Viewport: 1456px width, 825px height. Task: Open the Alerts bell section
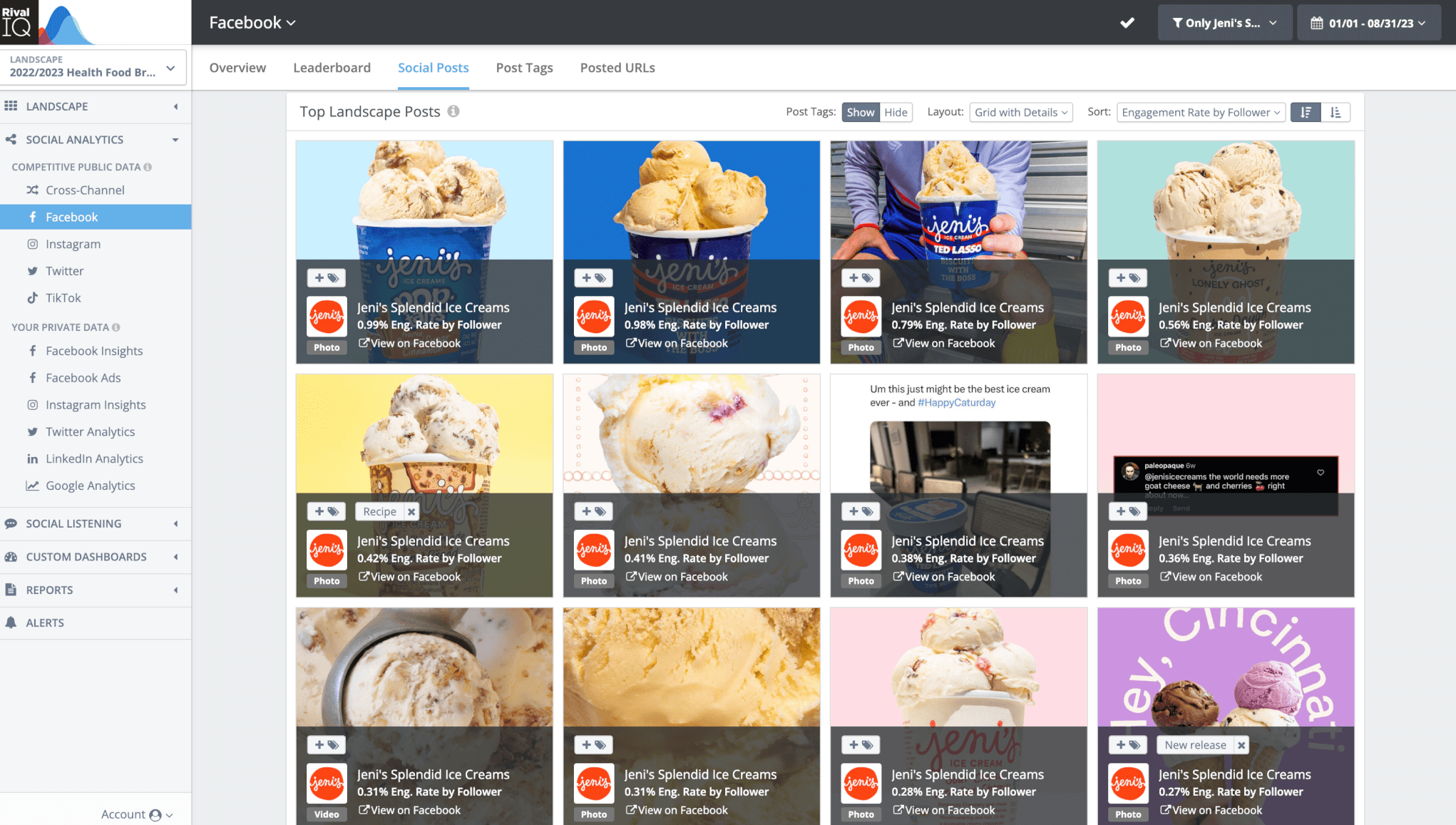(45, 622)
